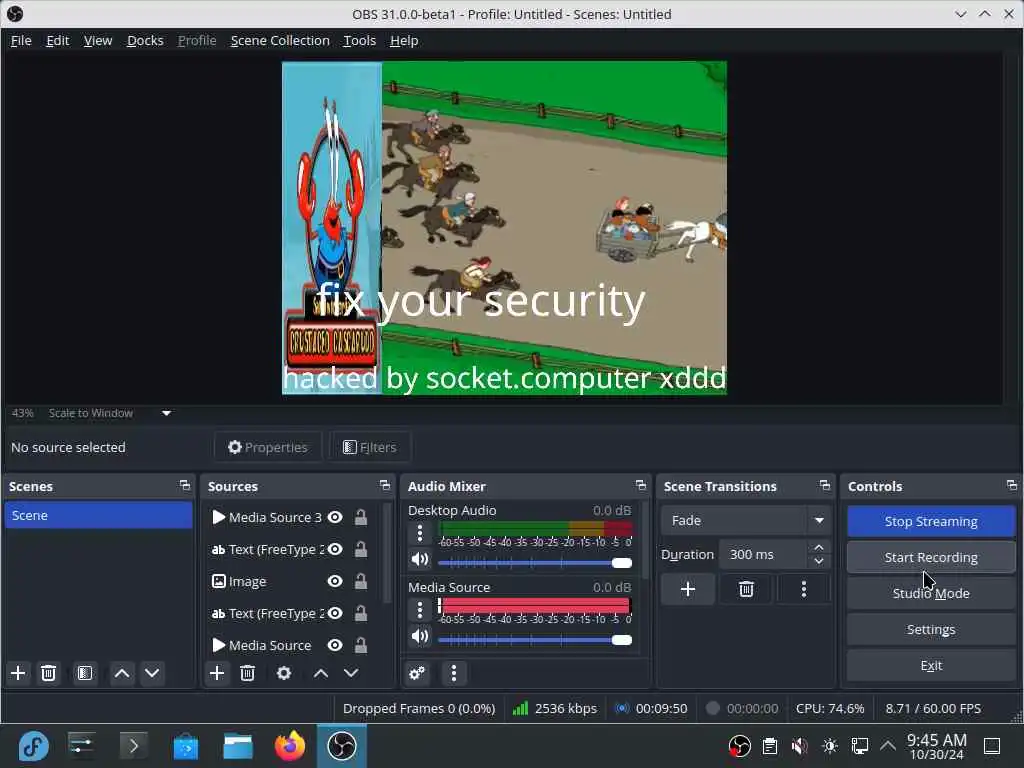Open the Tools menu
The width and height of the screenshot is (1024, 768).
click(360, 40)
